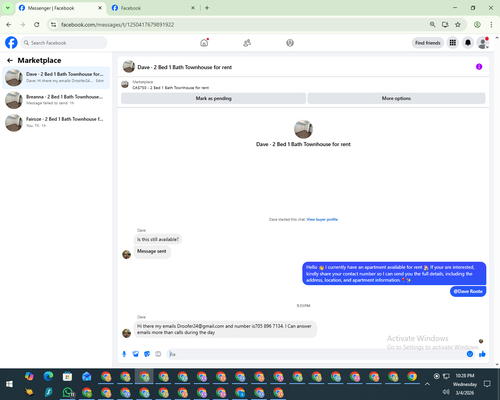Focus the Search Facebook field
The image size is (500, 400).
point(64,43)
